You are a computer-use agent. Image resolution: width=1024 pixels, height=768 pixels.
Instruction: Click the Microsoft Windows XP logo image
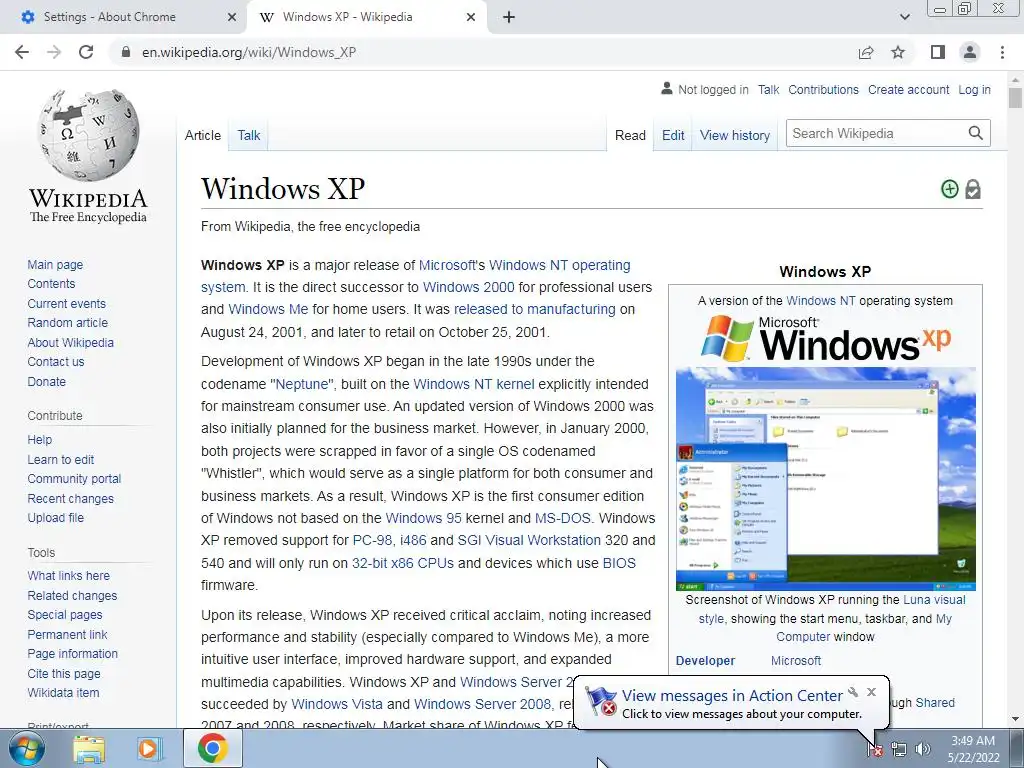[825, 338]
